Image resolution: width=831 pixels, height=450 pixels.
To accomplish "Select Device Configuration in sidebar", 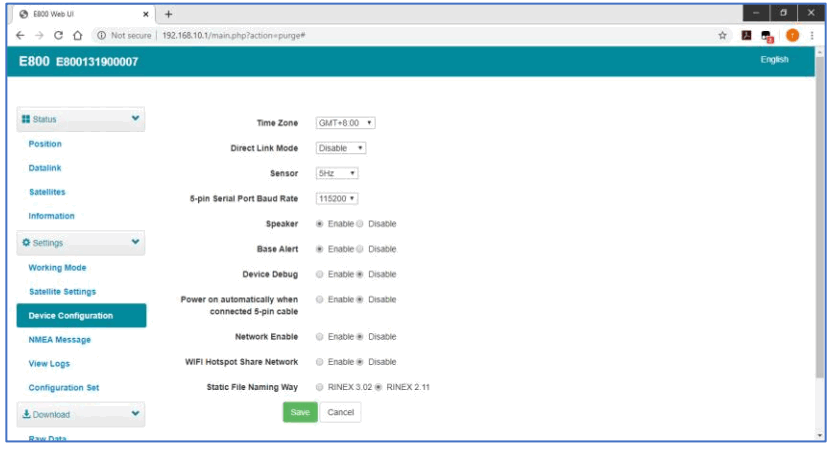I will 82,315.
